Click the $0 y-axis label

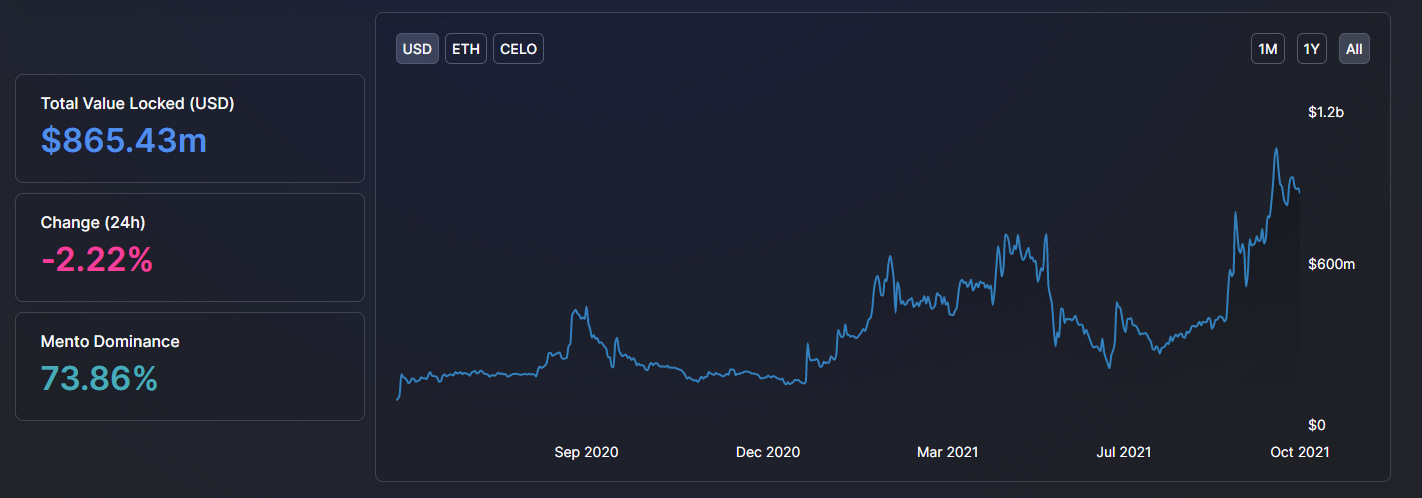pyautogui.click(x=1317, y=425)
